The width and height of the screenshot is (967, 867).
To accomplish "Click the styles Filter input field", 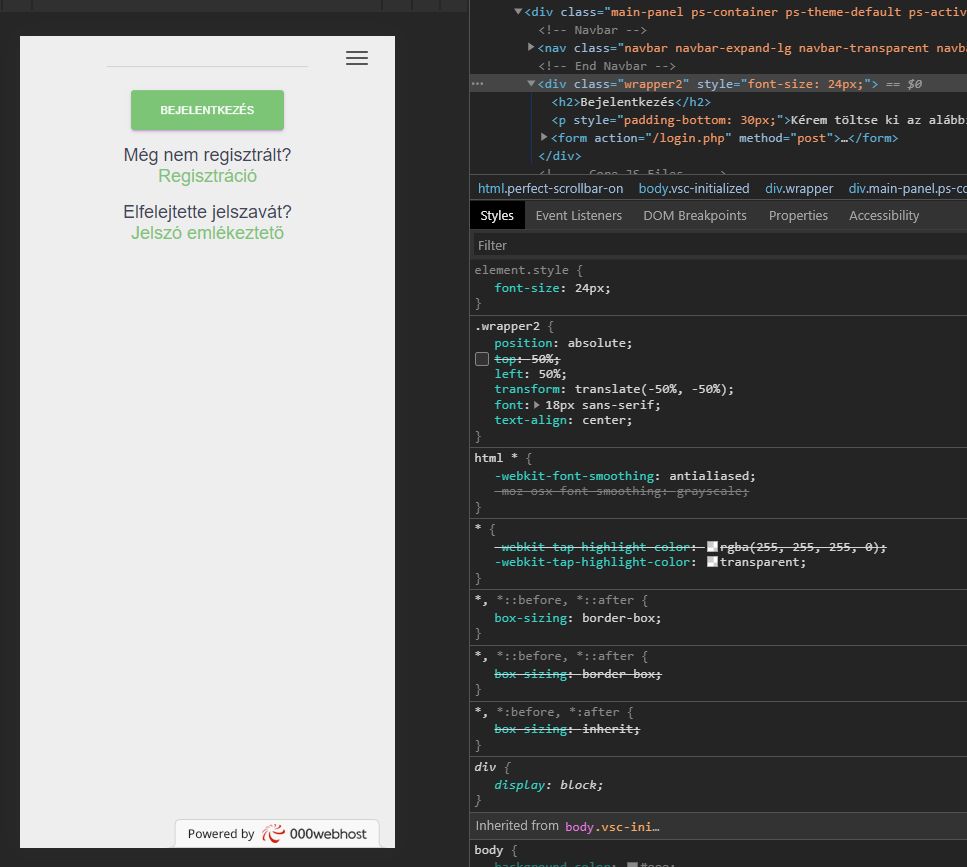I will (718, 245).
